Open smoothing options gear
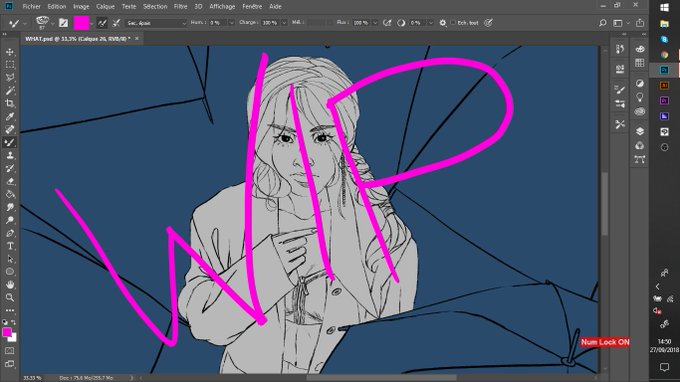The height and width of the screenshot is (382, 680). (443, 23)
